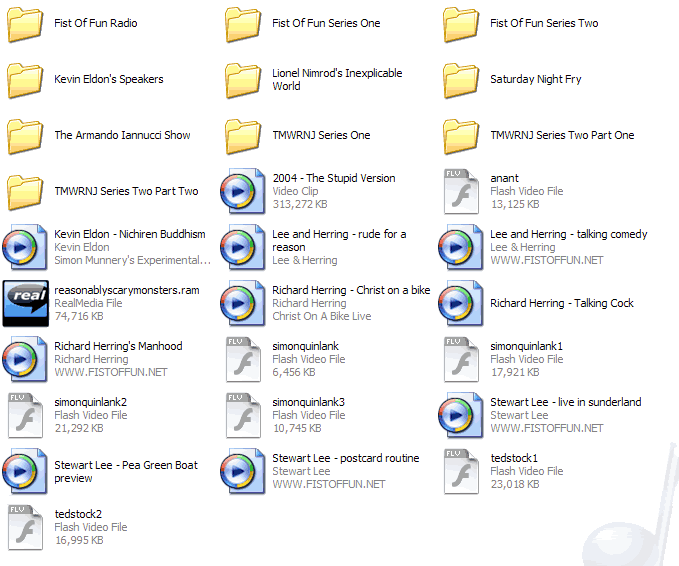
Task: Click 'TMWRNJ Series Two Part Two' name
Action: [x=126, y=191]
